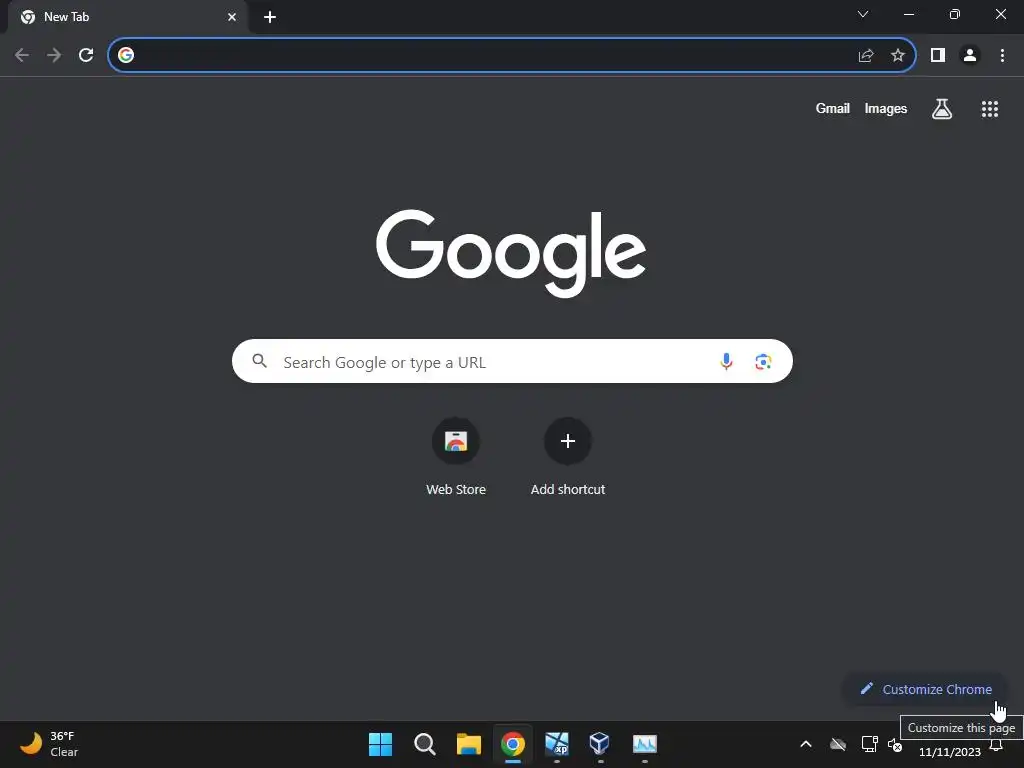Open the weather widget showing 36°F
The height and width of the screenshot is (768, 1024).
pos(49,744)
